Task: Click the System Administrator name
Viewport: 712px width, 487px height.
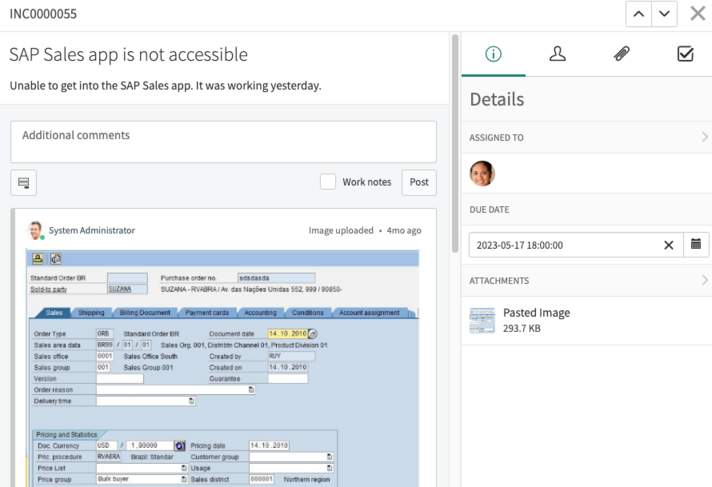Action: click(x=92, y=230)
